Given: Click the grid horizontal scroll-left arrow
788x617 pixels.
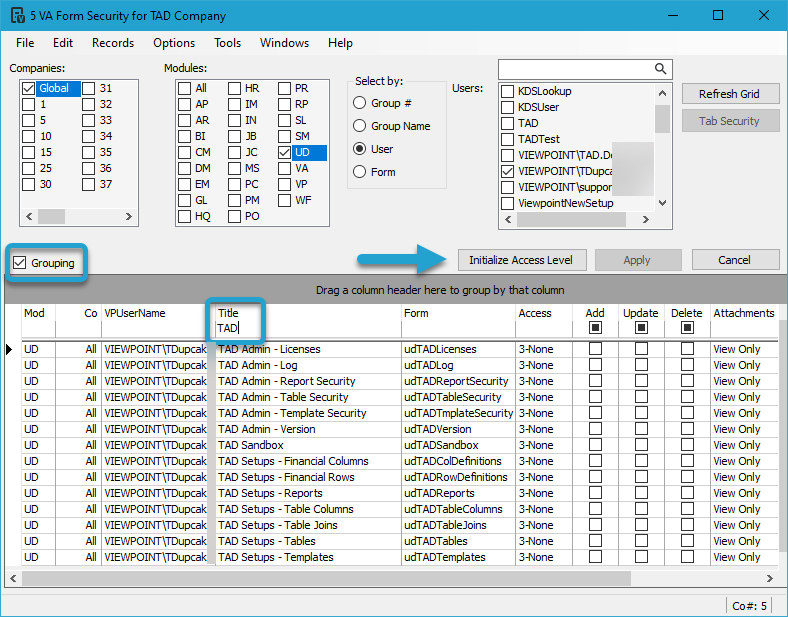Looking at the screenshot, I should coord(13,578).
